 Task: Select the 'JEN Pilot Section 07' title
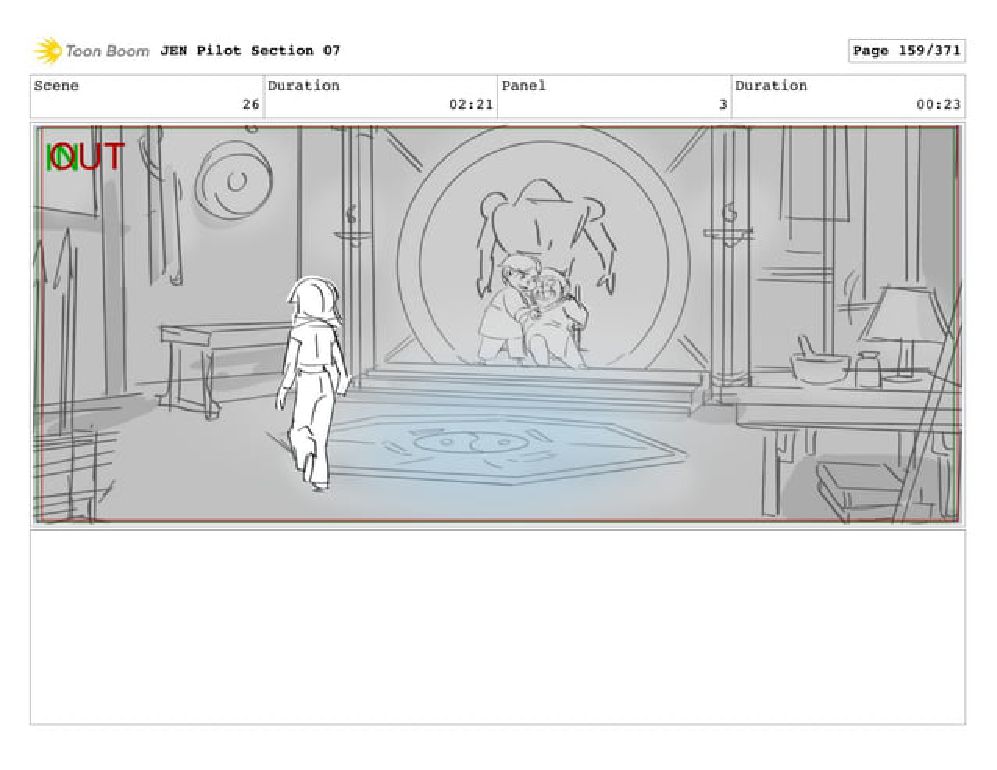[250, 50]
